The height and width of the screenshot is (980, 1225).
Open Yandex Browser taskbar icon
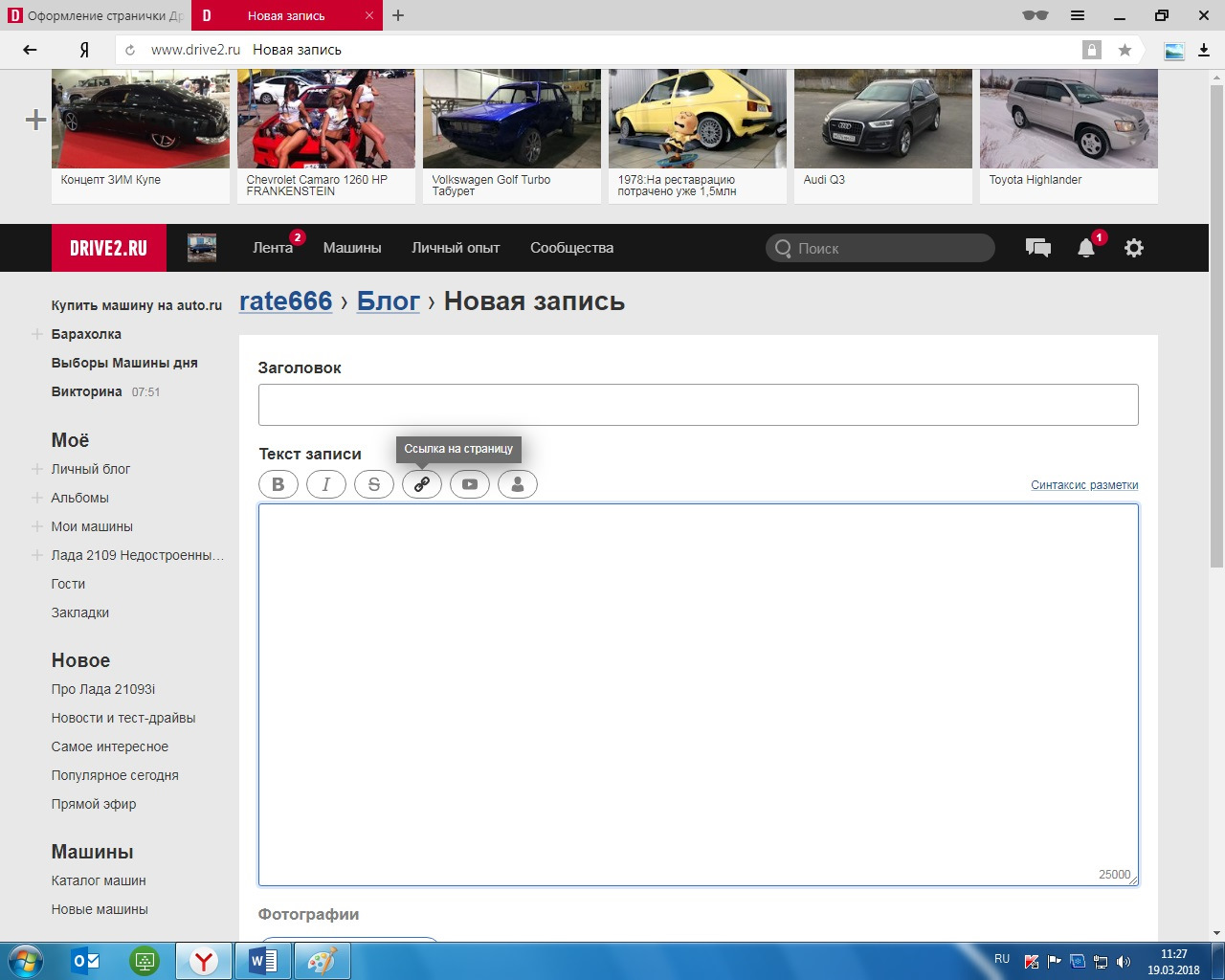click(x=203, y=961)
